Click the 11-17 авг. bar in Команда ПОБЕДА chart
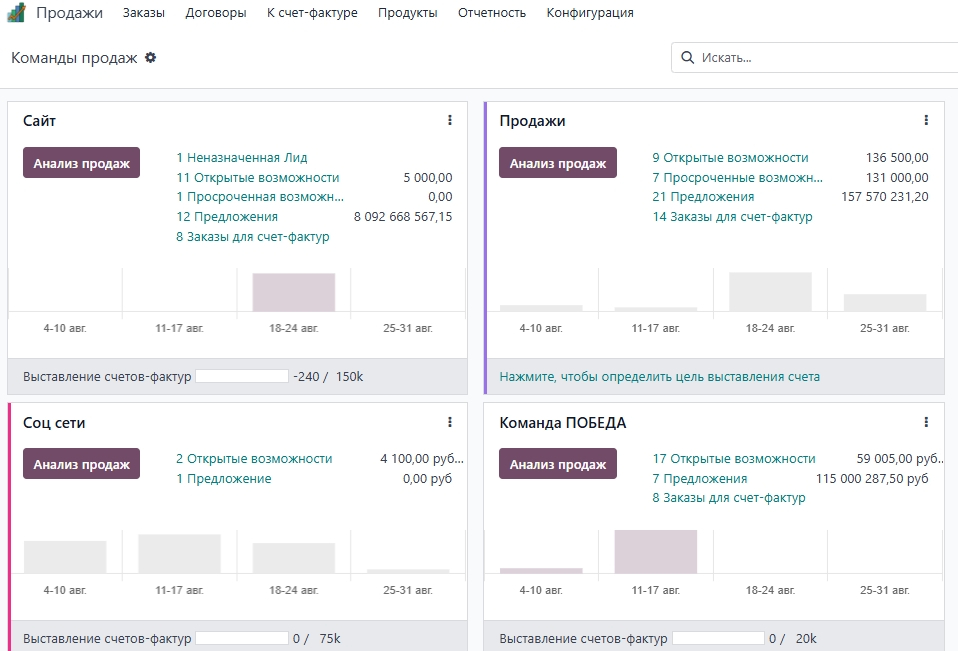 click(x=655, y=551)
